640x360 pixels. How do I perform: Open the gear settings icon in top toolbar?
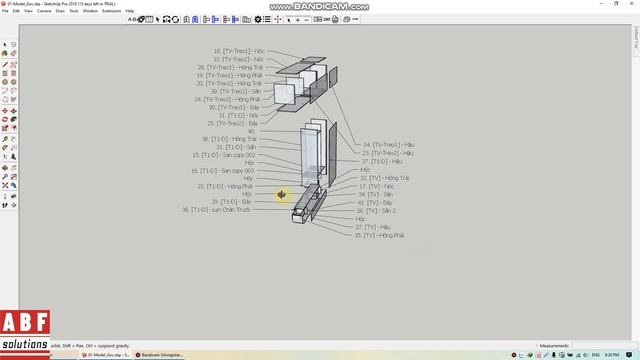(x=258, y=19)
